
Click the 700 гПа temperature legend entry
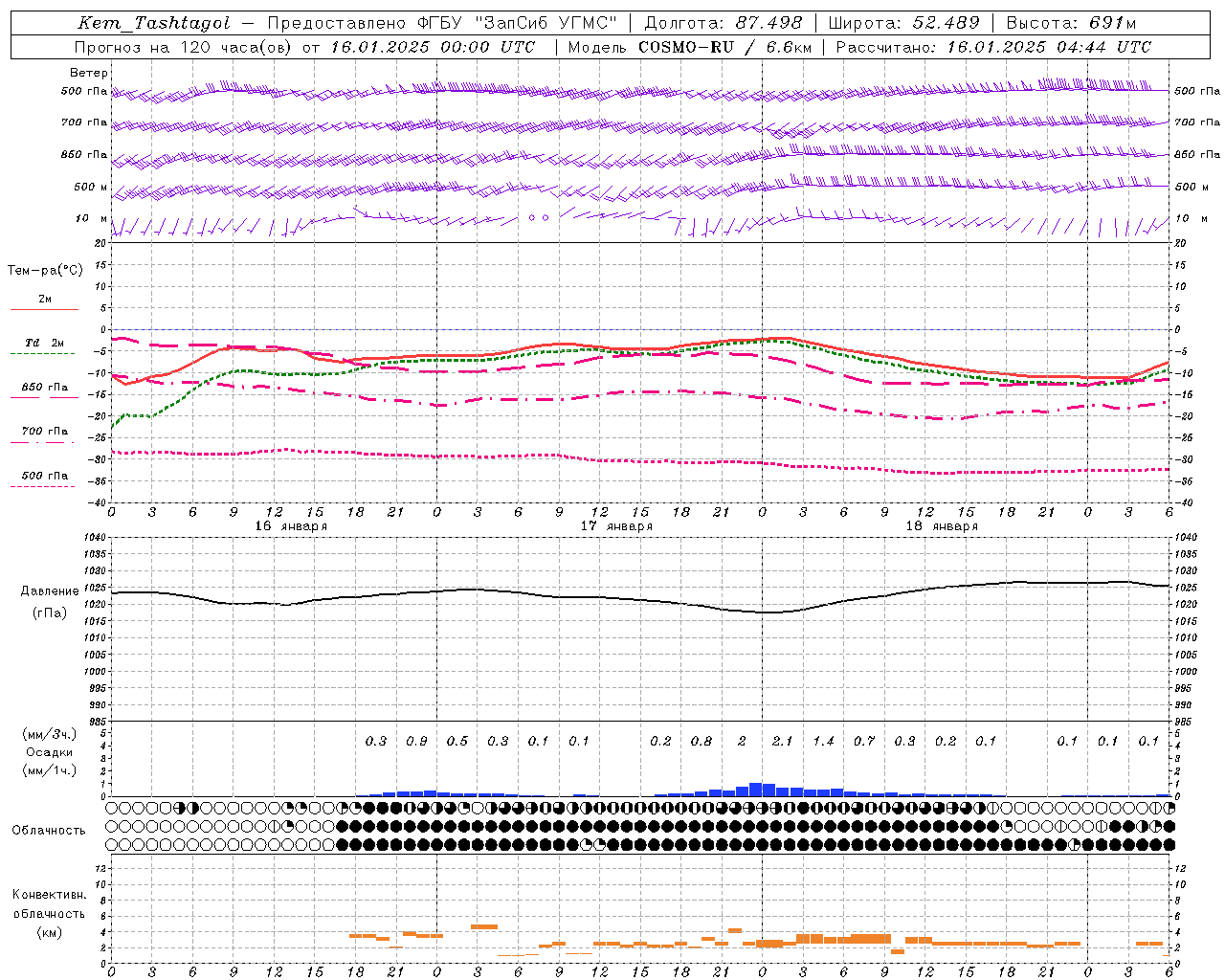click(x=45, y=432)
